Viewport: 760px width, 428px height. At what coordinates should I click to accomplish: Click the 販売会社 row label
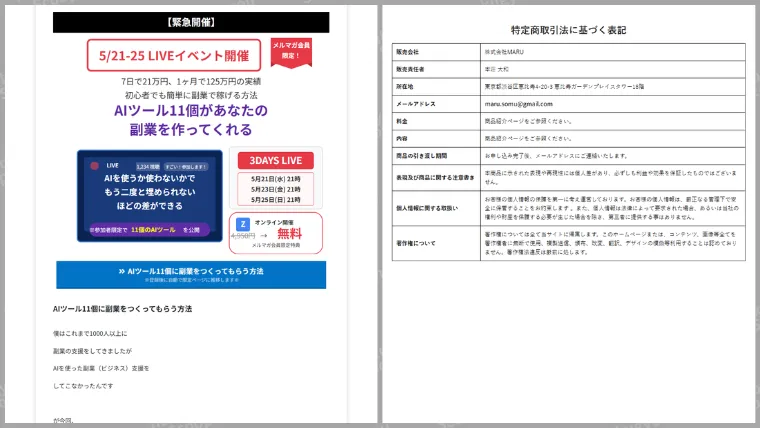tap(408, 50)
